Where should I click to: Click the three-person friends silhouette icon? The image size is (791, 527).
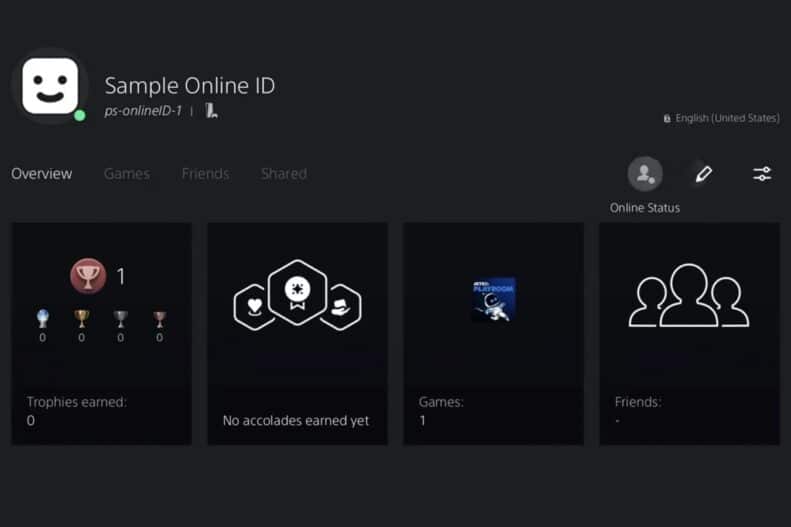pyautogui.click(x=689, y=296)
